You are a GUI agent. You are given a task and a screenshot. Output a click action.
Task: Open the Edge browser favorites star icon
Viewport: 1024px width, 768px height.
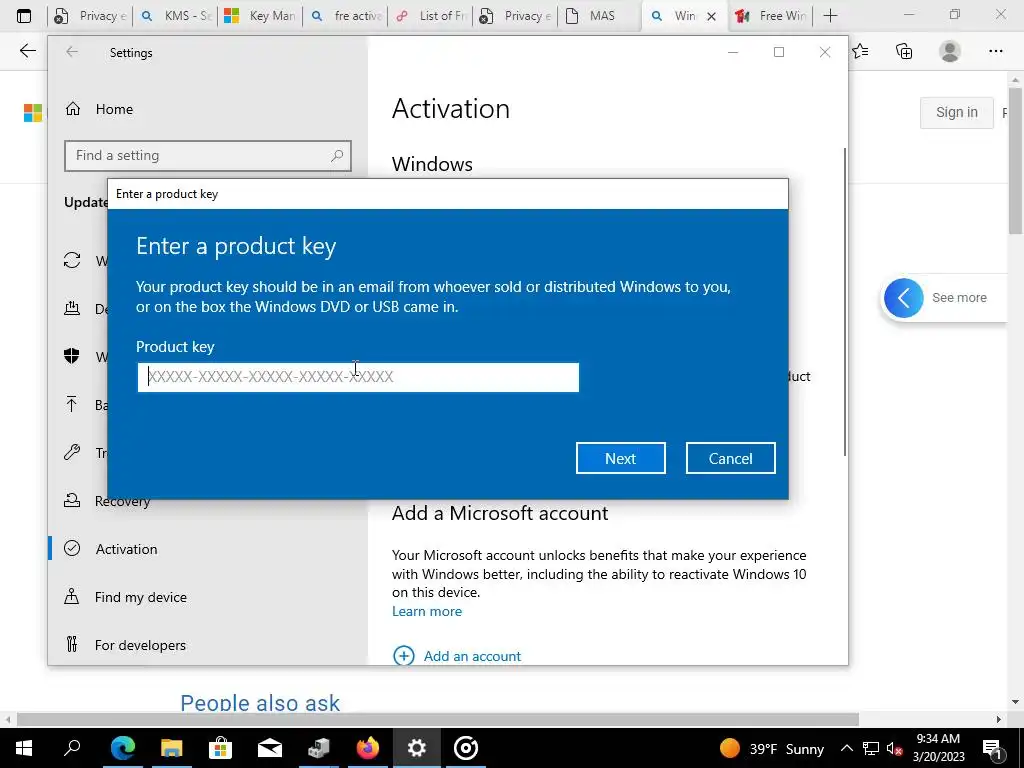860,51
